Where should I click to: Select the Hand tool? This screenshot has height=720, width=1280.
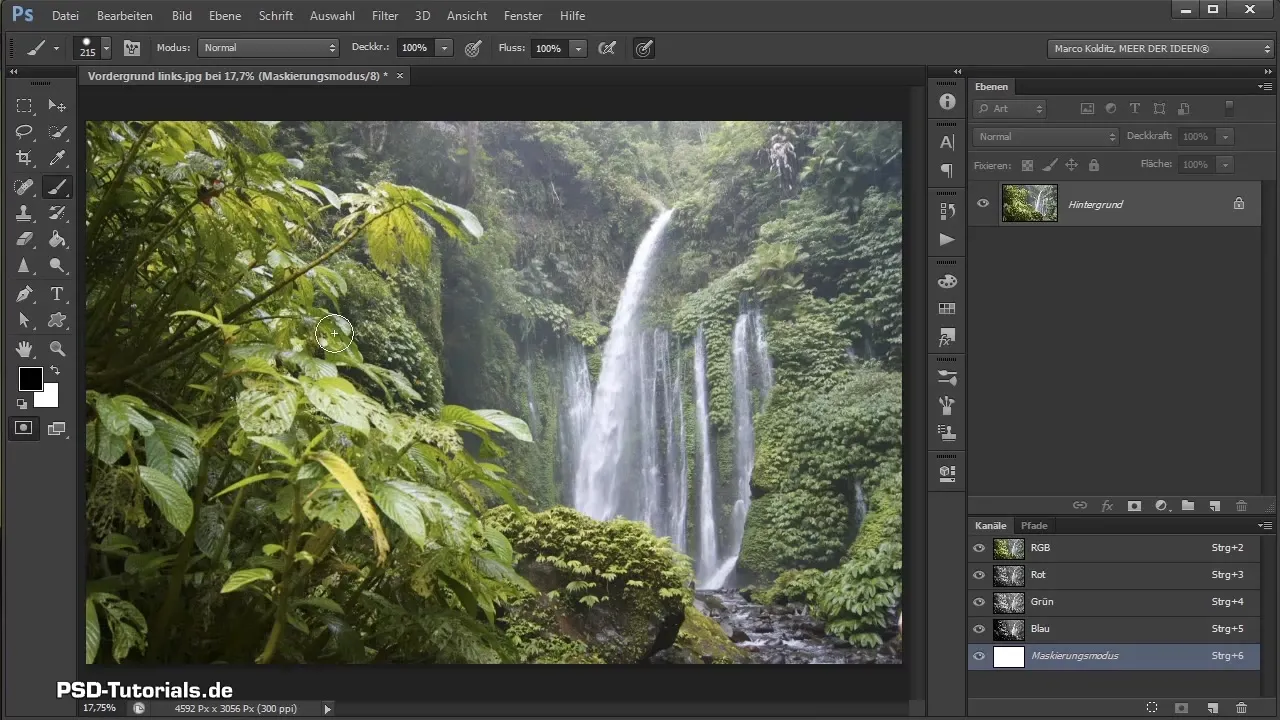(x=24, y=348)
